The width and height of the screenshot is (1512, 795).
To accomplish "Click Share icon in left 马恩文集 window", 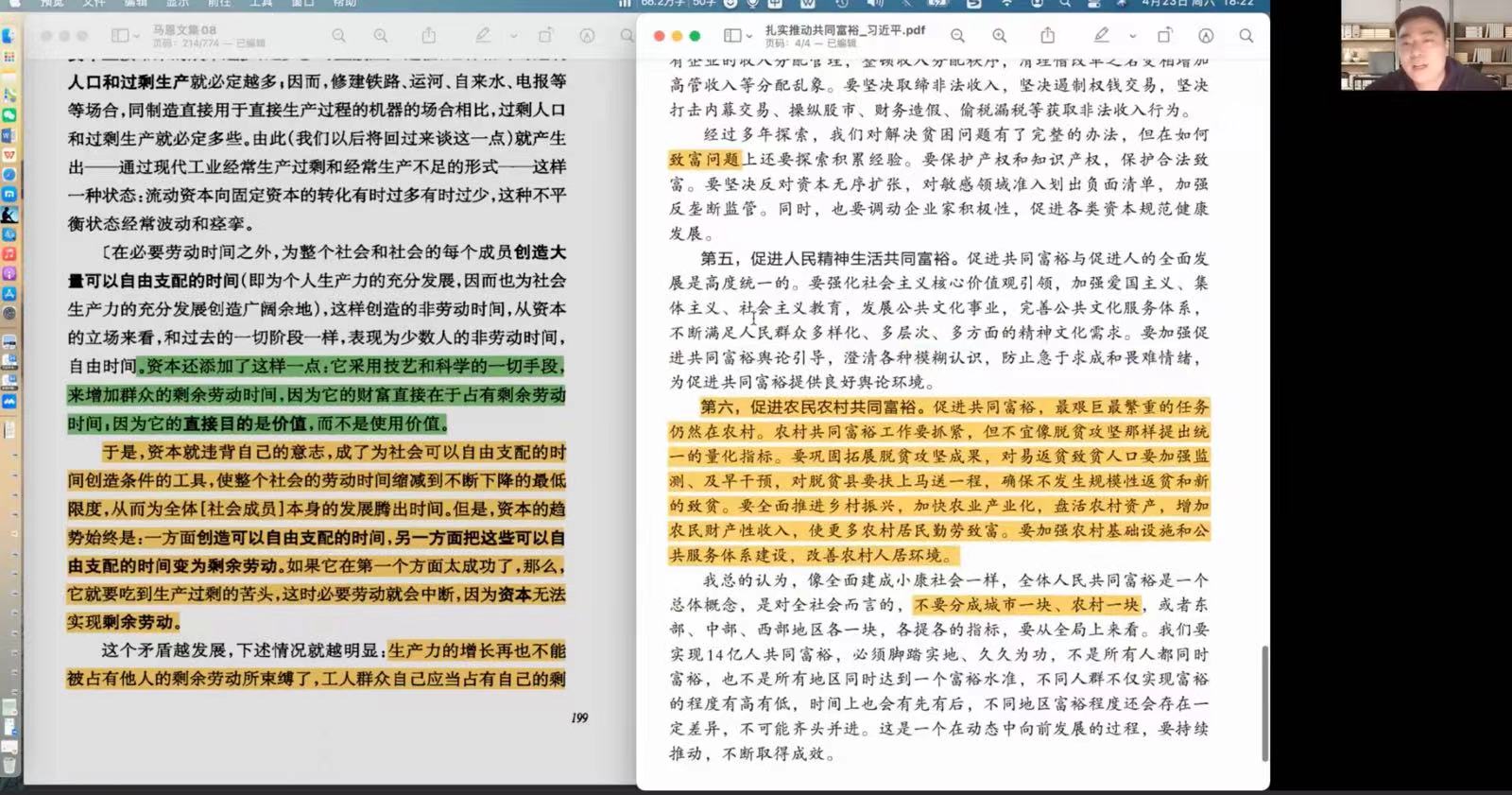I will [x=429, y=36].
